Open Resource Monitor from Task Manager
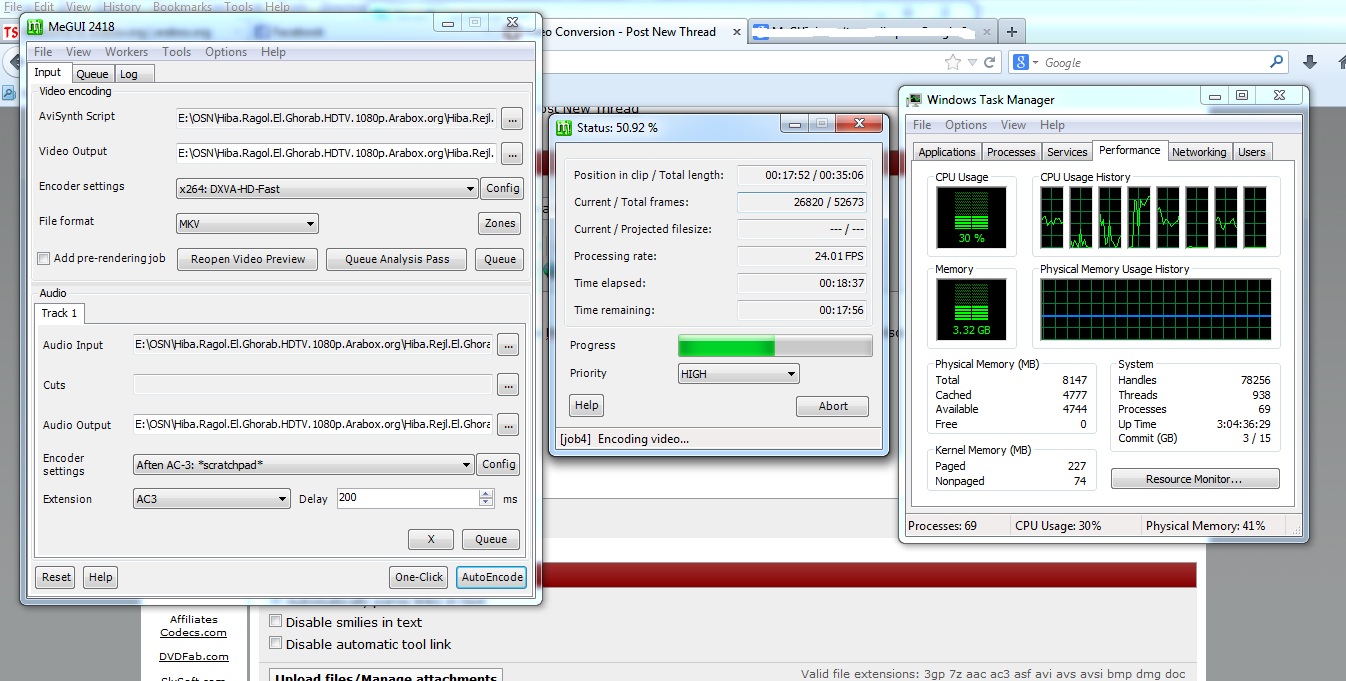 1195,479
